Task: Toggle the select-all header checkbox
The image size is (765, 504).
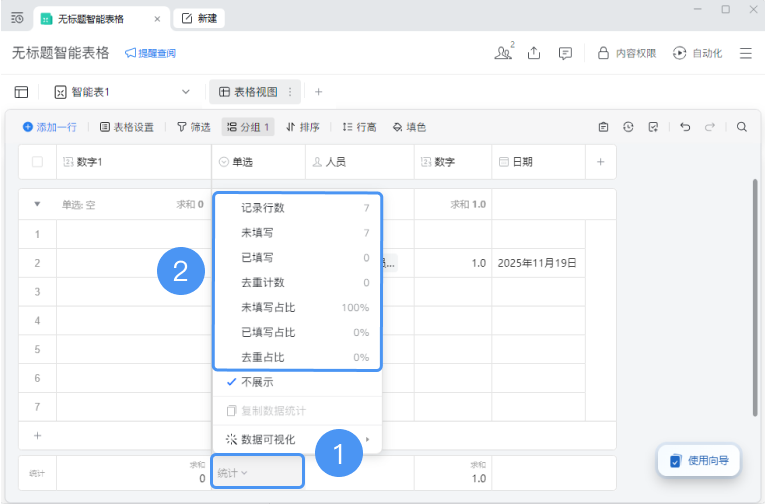Action: 37,161
